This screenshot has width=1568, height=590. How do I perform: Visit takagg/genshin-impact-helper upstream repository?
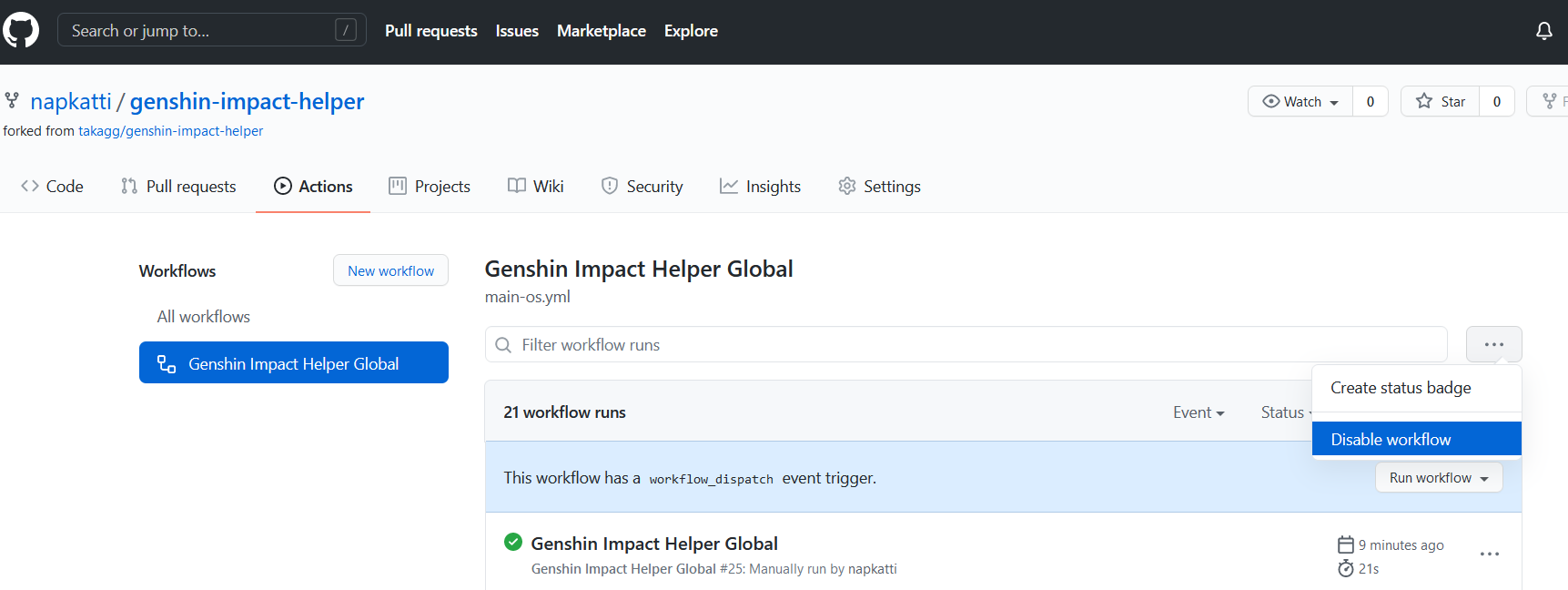tap(170, 131)
